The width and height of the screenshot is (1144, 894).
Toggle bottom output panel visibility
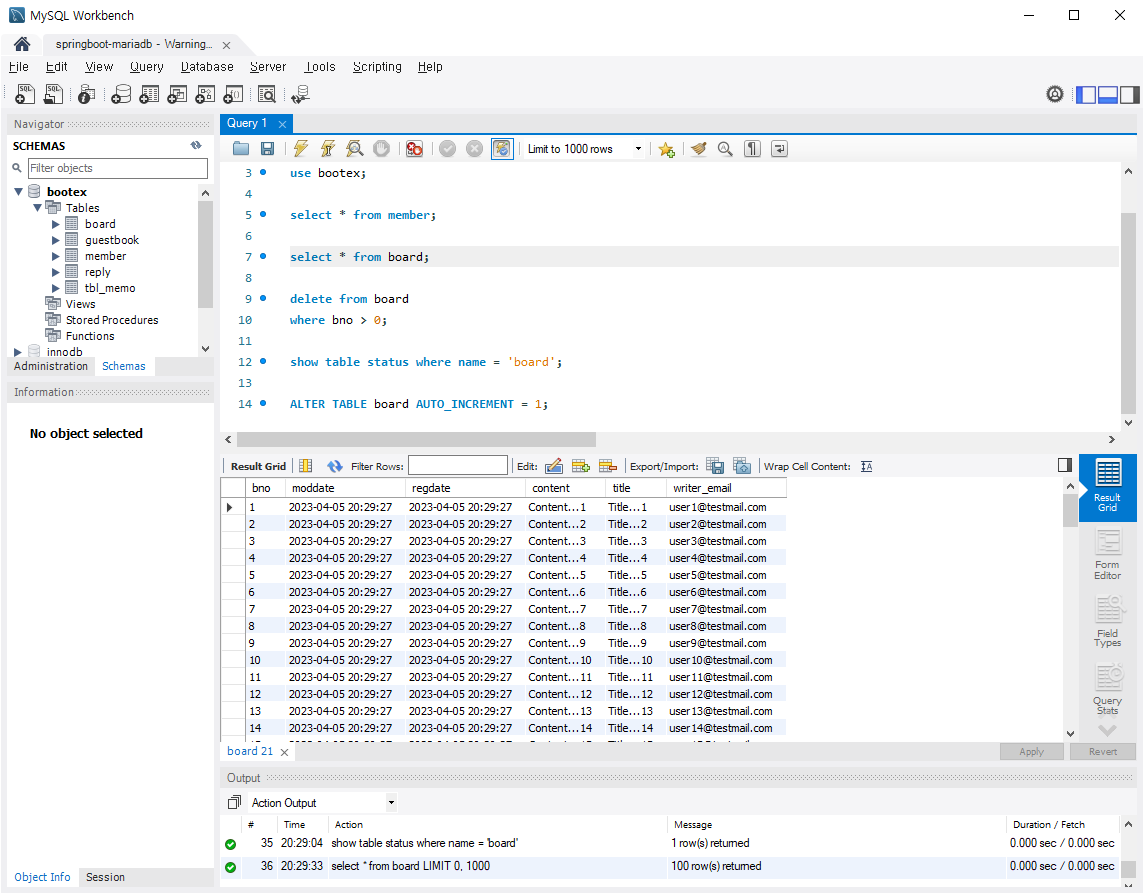[x=1108, y=94]
